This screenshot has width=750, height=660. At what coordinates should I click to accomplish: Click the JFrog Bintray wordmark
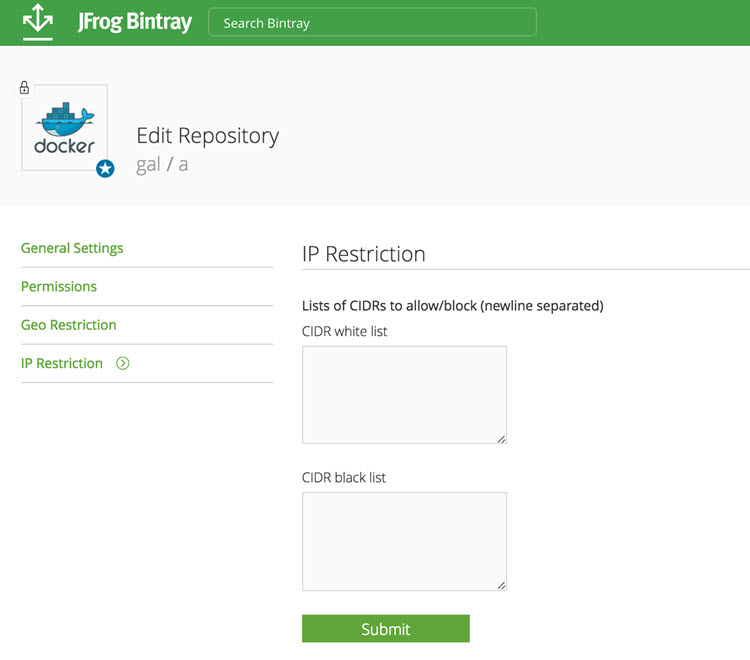coord(134,22)
